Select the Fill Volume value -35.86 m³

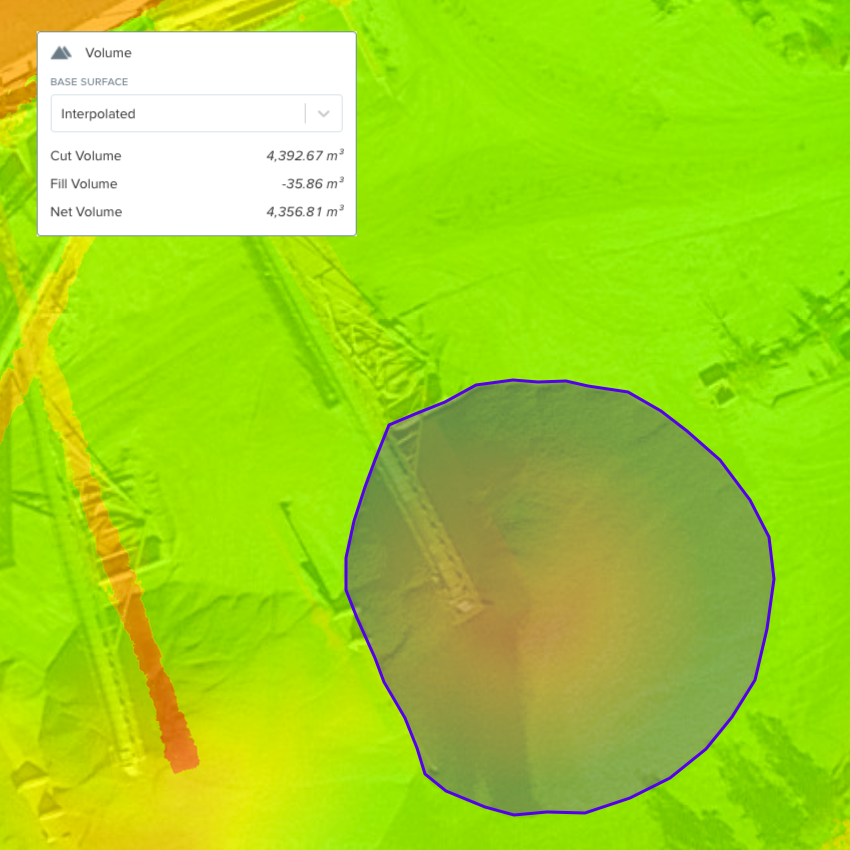pos(312,184)
